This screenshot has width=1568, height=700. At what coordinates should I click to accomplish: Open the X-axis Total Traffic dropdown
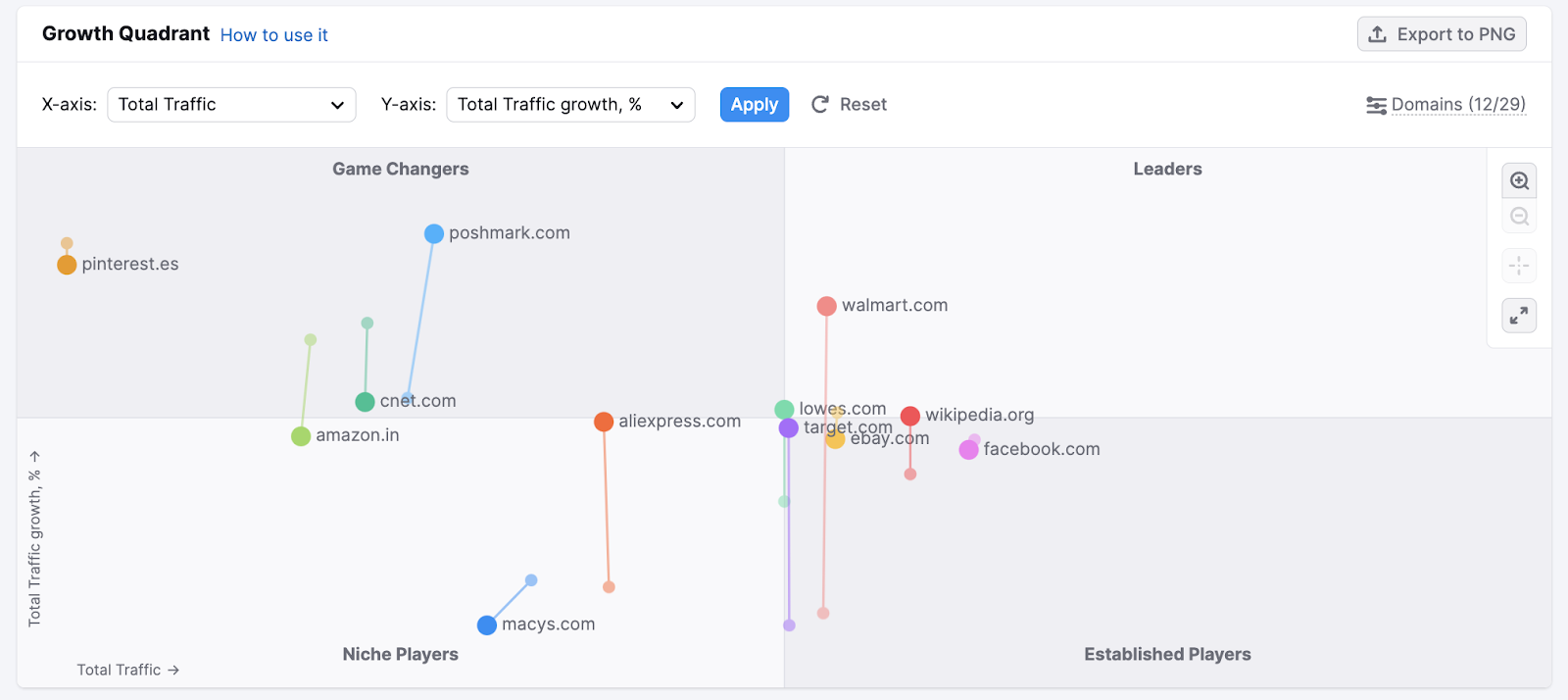[231, 105]
